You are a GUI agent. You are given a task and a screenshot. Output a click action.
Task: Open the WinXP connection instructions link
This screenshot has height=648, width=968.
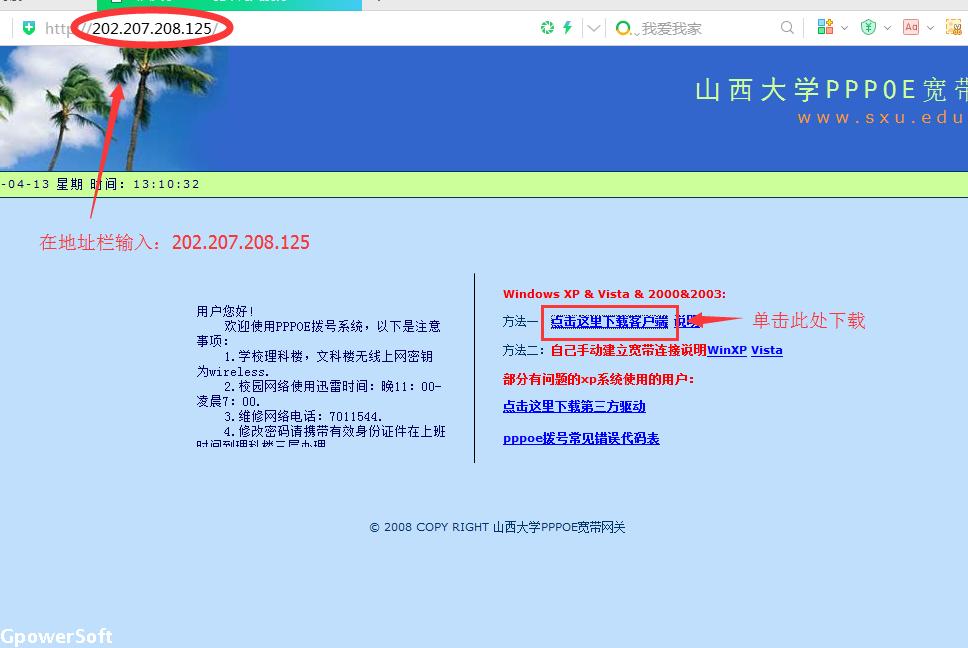[x=726, y=350]
